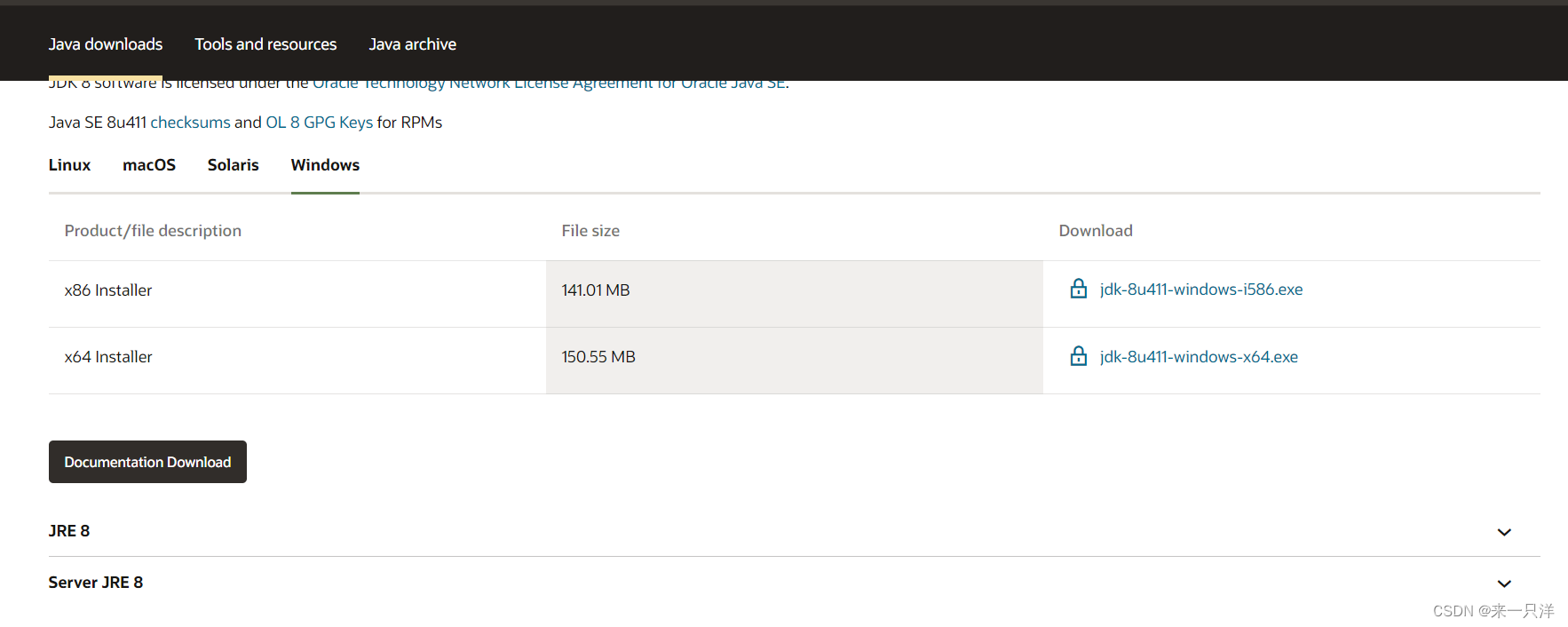Click lock icon beside jdk-8u411-windows-i586.exe
This screenshot has height=627, width=1568.
1078,289
